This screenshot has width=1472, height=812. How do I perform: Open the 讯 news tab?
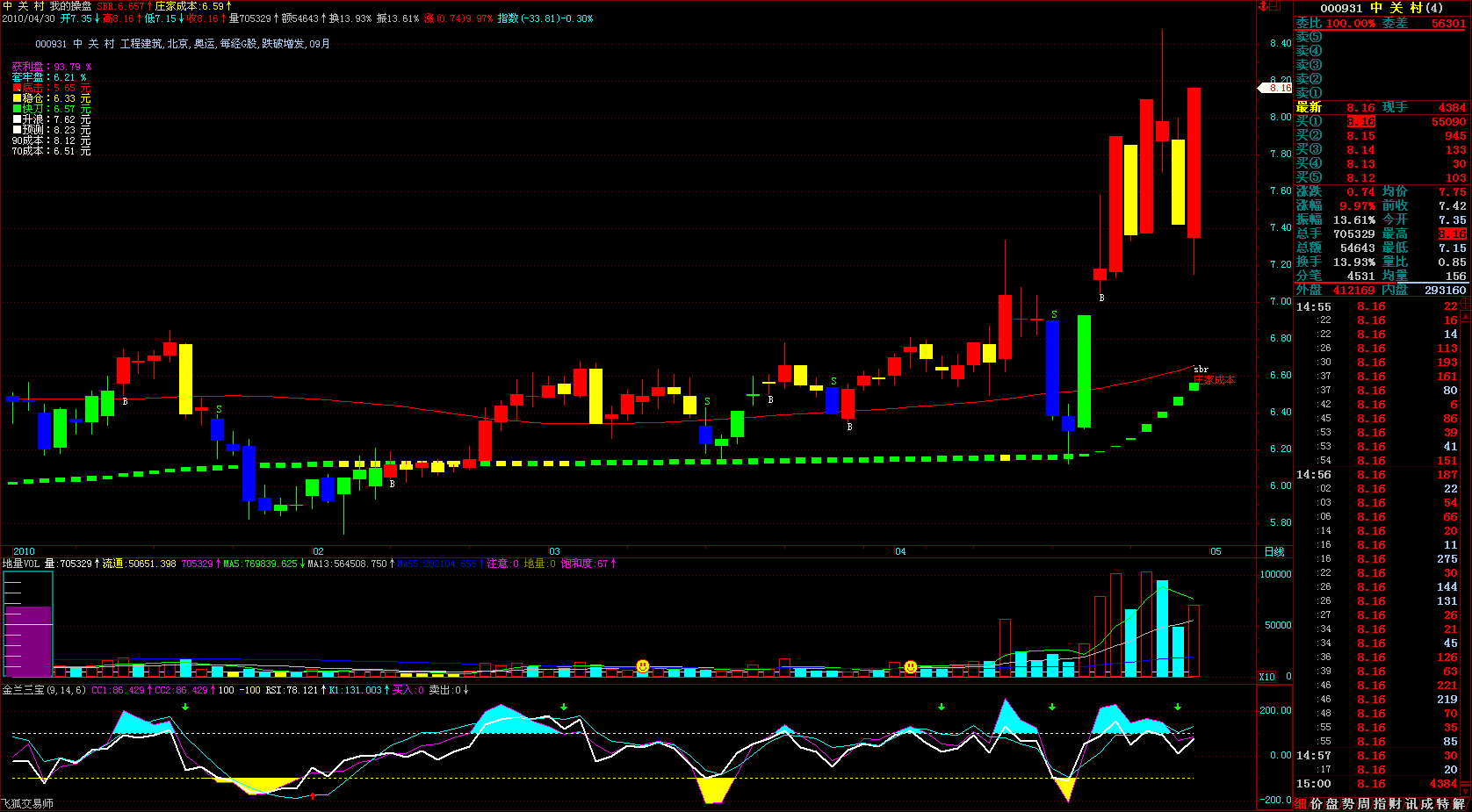click(x=1411, y=803)
